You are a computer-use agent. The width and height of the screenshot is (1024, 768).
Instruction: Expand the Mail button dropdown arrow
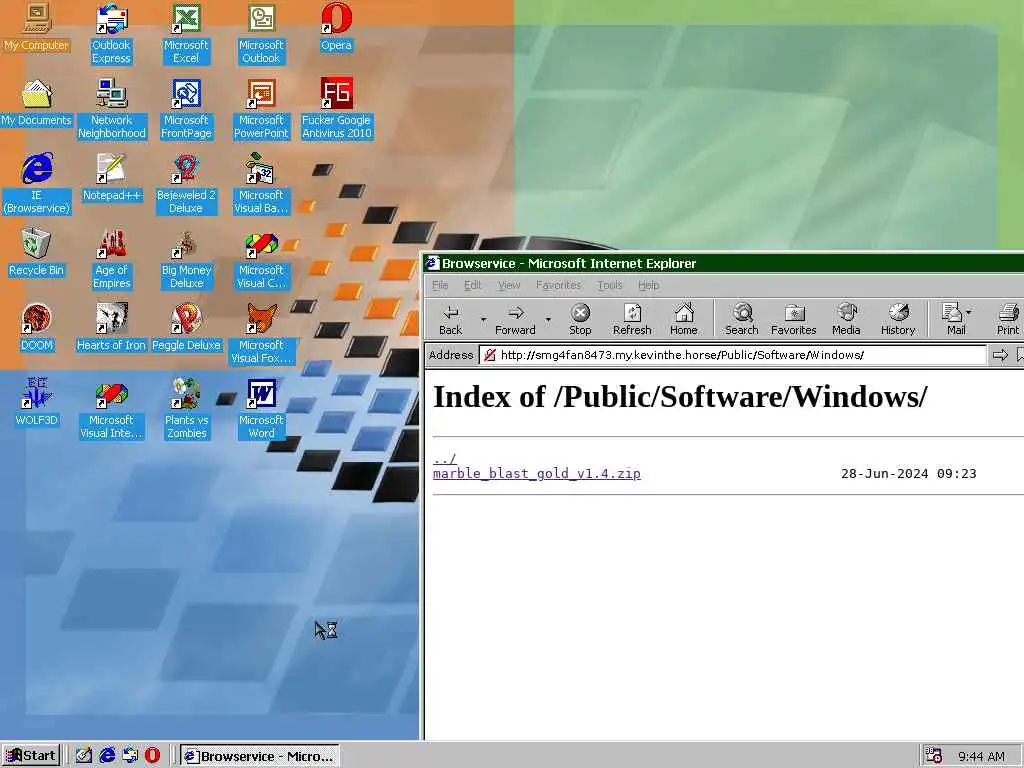(x=969, y=313)
